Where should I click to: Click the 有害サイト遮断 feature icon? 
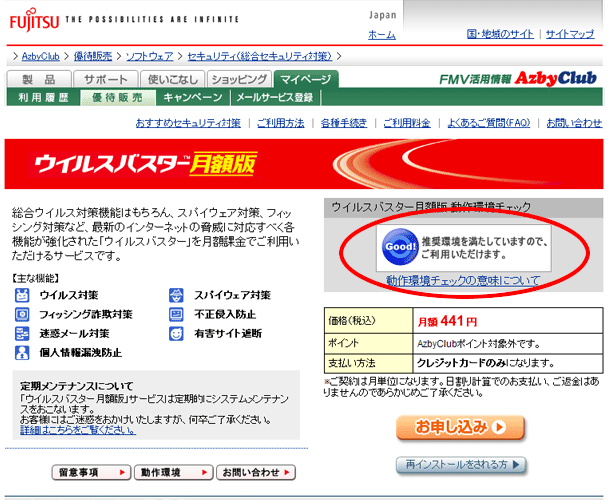click(176, 333)
